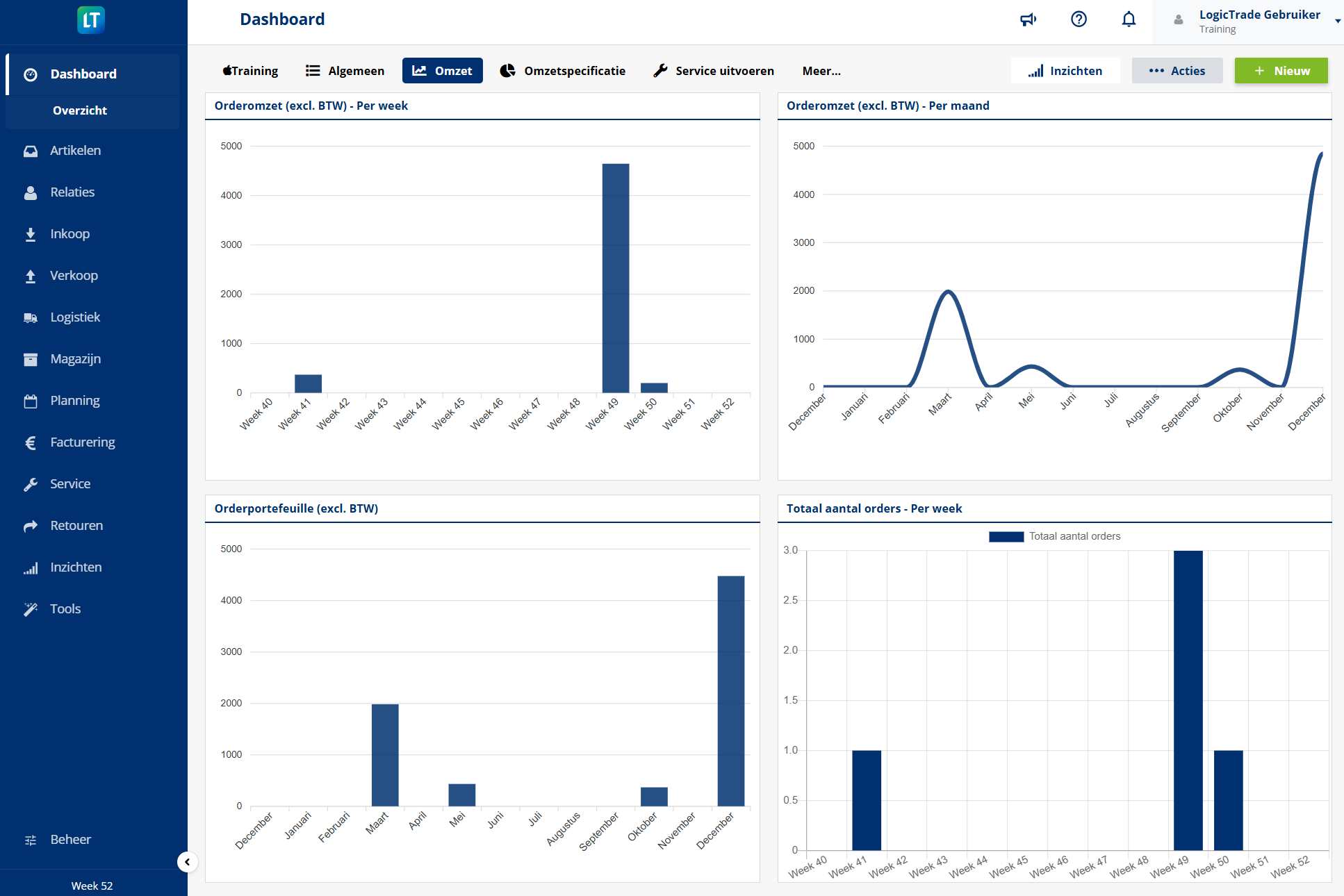The image size is (1344, 896).
Task: Open the user account dropdown
Action: tap(1338, 19)
